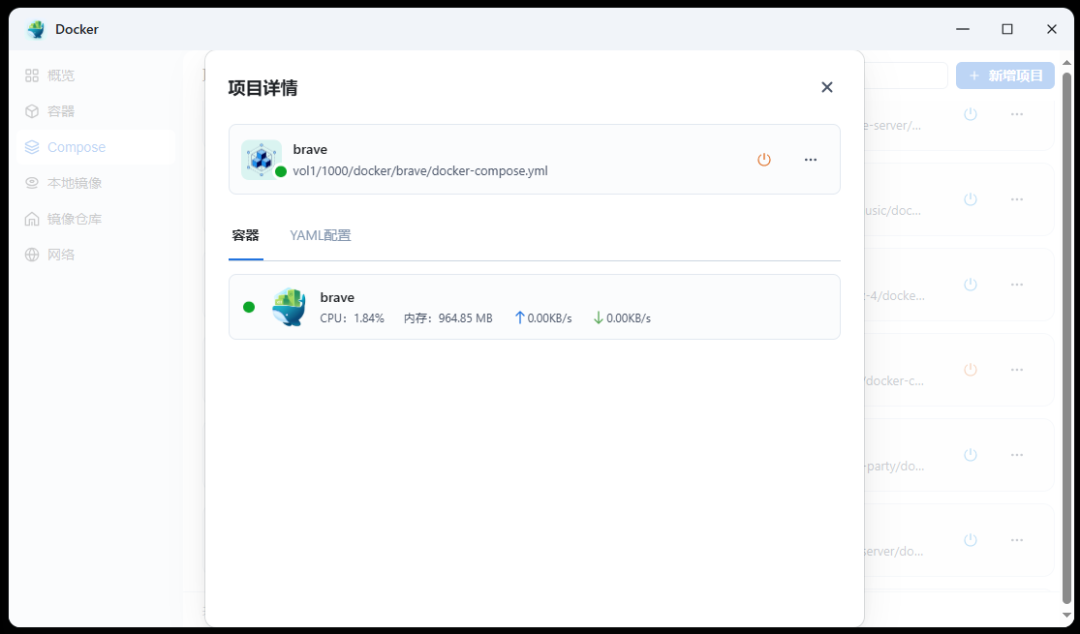Screen dimensions: 1080x634
Task: Stop the brave project with power icon
Action: click(764, 159)
